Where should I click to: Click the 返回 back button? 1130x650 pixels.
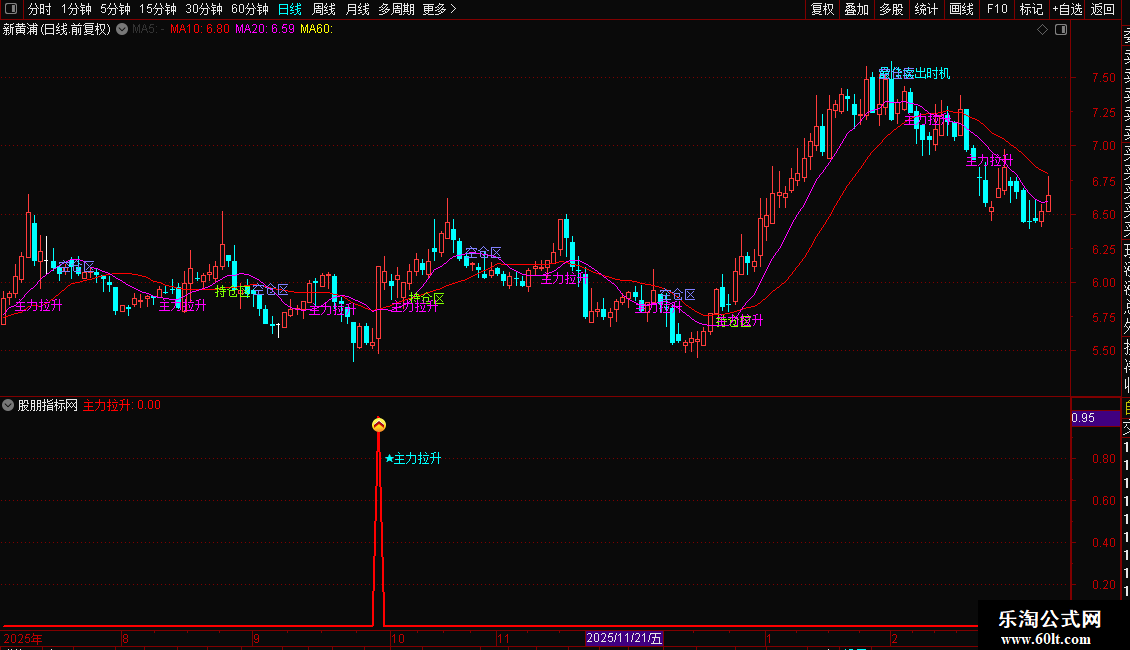click(x=1103, y=9)
